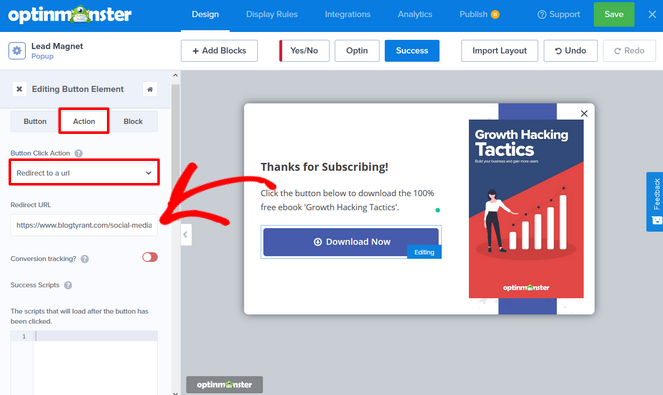
Task: Switch to the Yes/No view
Action: point(304,51)
